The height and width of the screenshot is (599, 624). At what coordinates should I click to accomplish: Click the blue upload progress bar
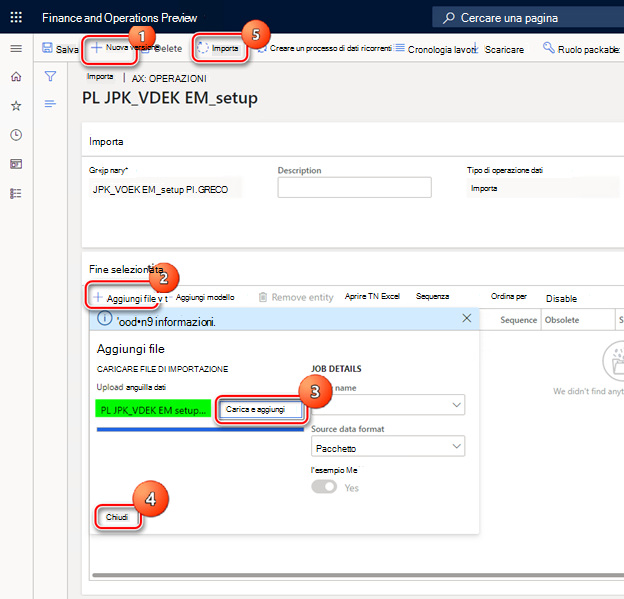click(x=200, y=430)
